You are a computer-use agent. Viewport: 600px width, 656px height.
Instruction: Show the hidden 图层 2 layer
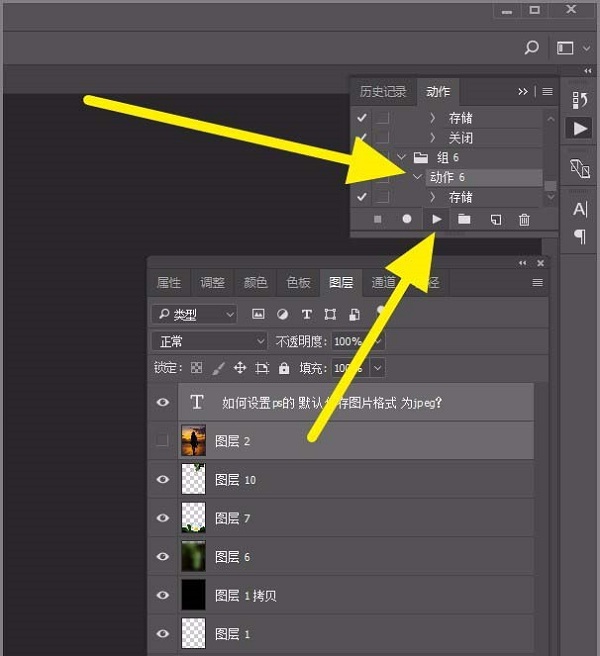[x=162, y=440]
